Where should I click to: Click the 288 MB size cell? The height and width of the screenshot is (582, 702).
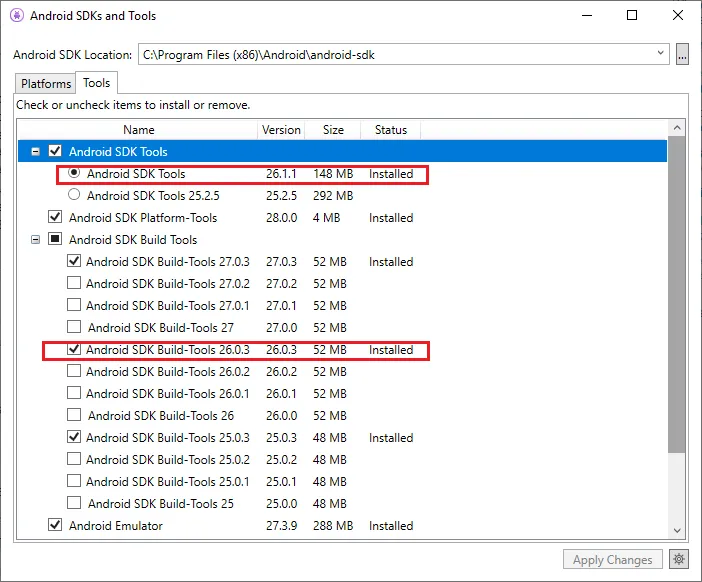point(333,526)
